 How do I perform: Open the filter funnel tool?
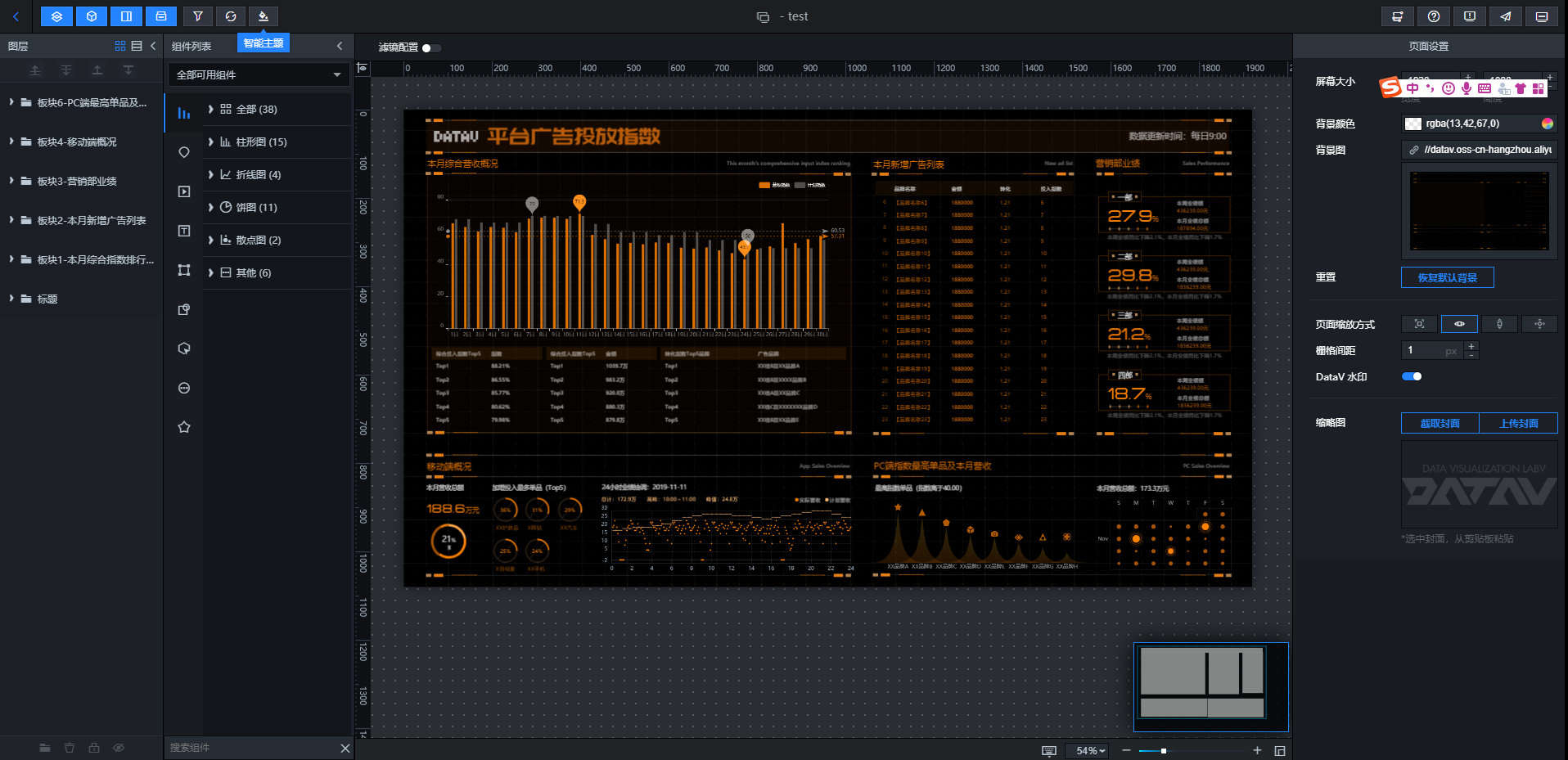point(198,16)
